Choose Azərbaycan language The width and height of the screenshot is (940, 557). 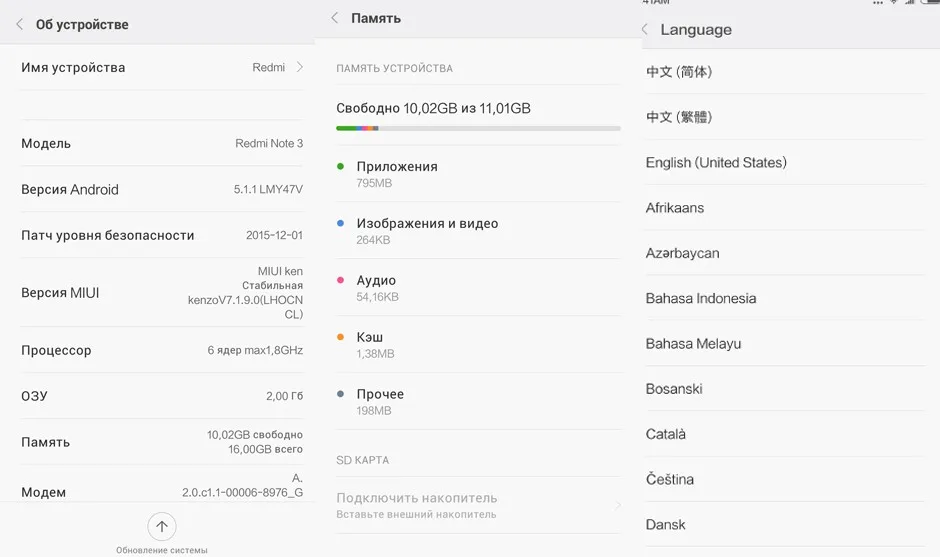(785, 253)
